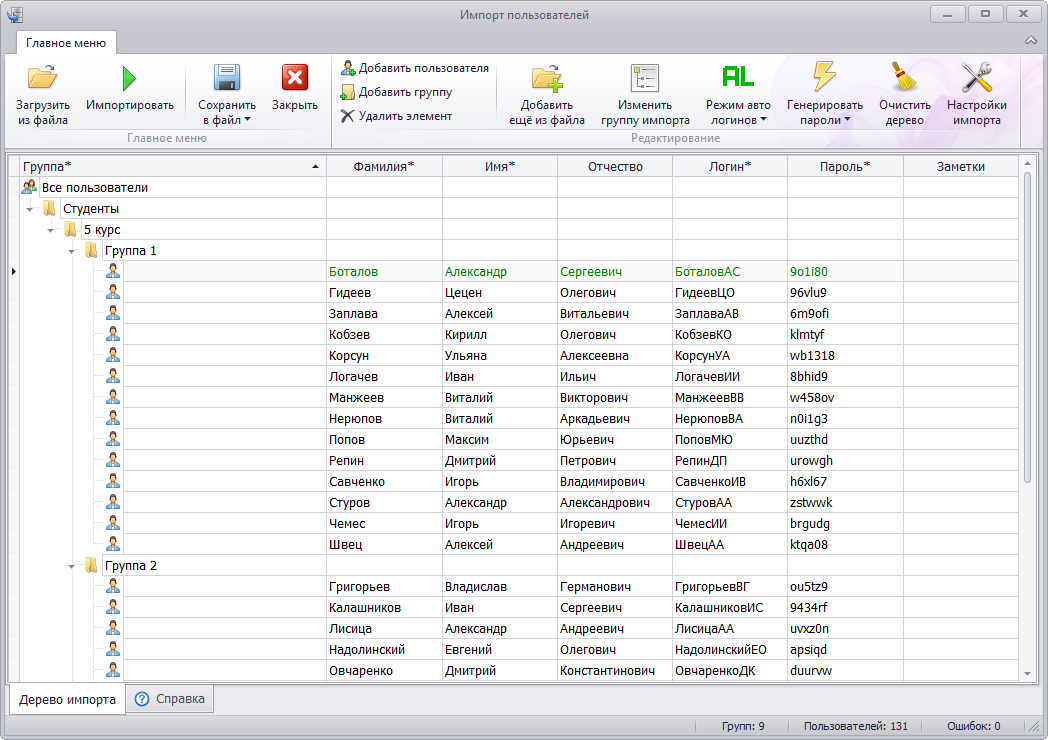Toggle sort arrow on Группа column header

click(315, 166)
